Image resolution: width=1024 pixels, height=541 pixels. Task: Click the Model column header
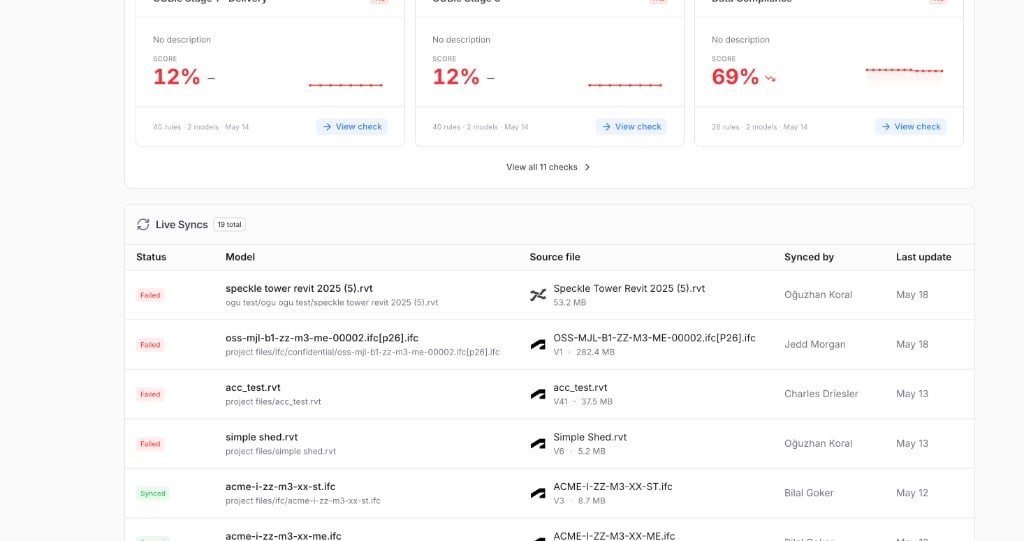pyautogui.click(x=240, y=257)
